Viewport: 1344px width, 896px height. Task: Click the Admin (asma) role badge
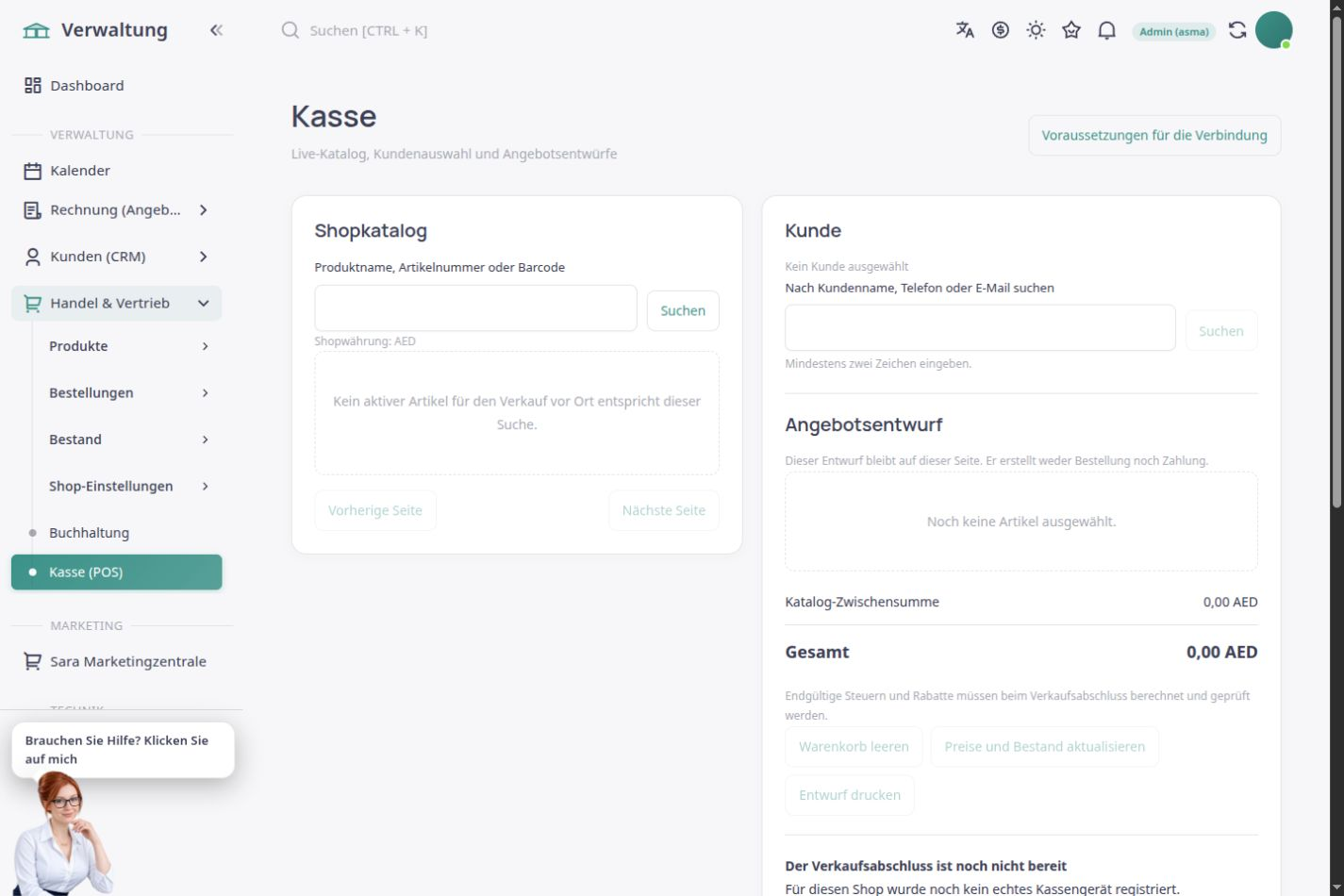(x=1174, y=31)
